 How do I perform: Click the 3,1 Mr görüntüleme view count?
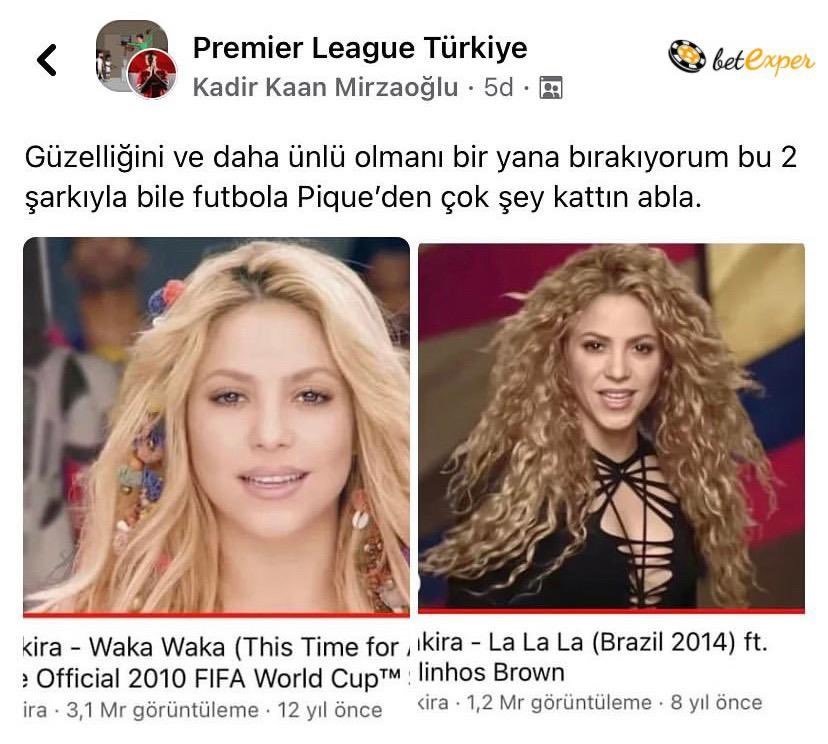(162, 711)
